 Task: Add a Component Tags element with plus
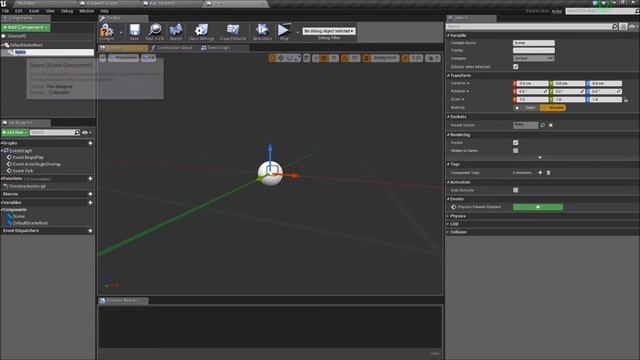tap(540, 173)
